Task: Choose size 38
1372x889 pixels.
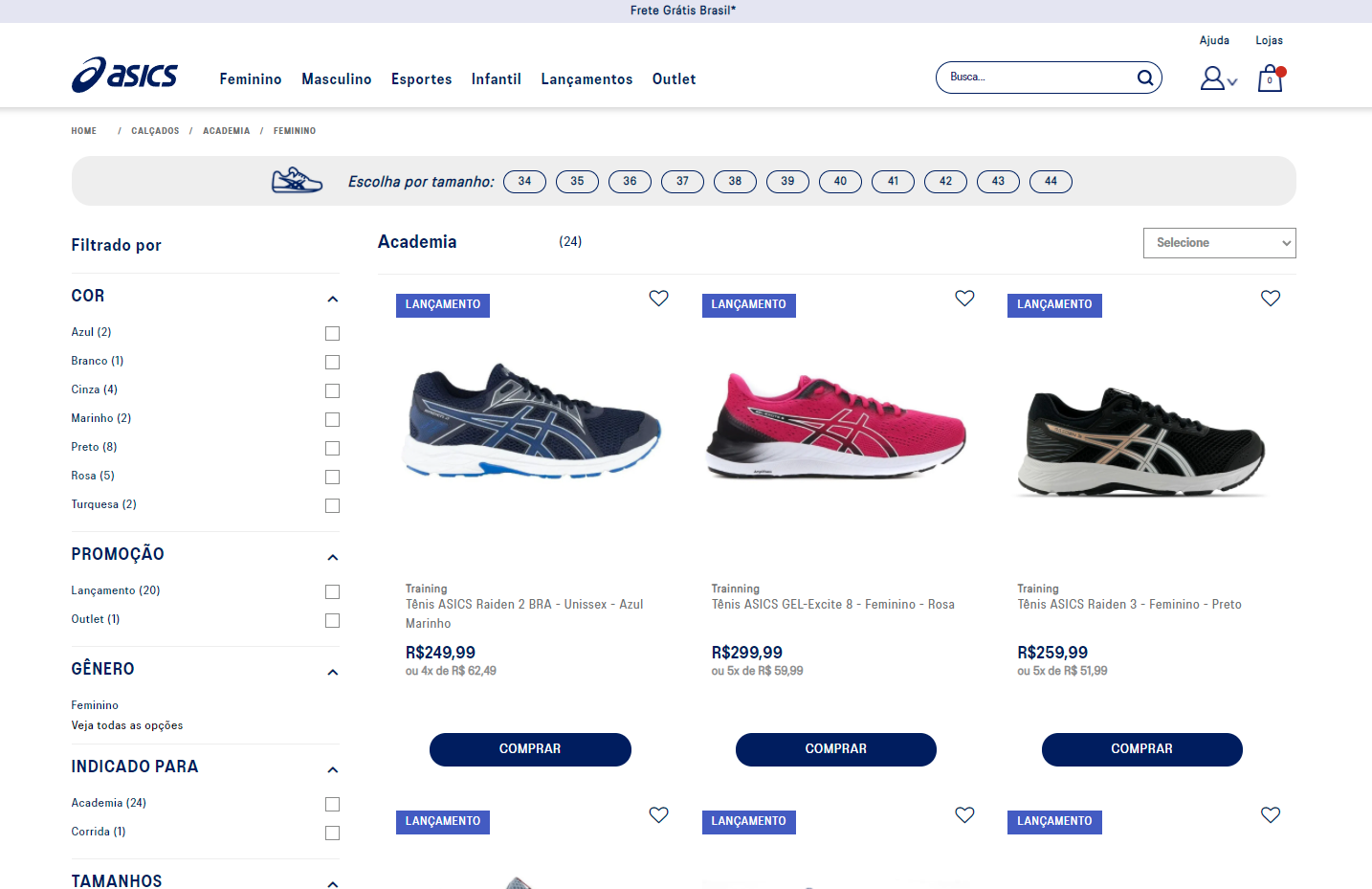Action: (735, 182)
